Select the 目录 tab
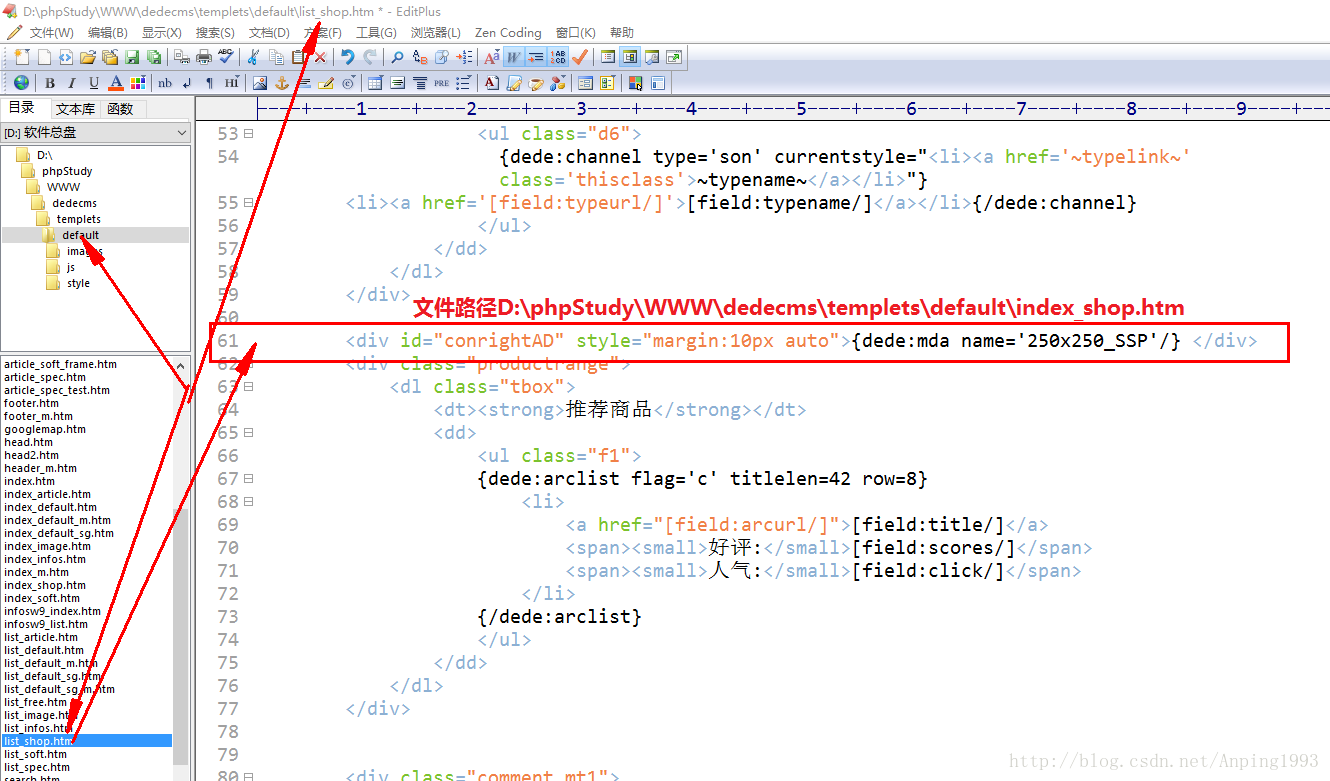 pyautogui.click(x=22, y=108)
